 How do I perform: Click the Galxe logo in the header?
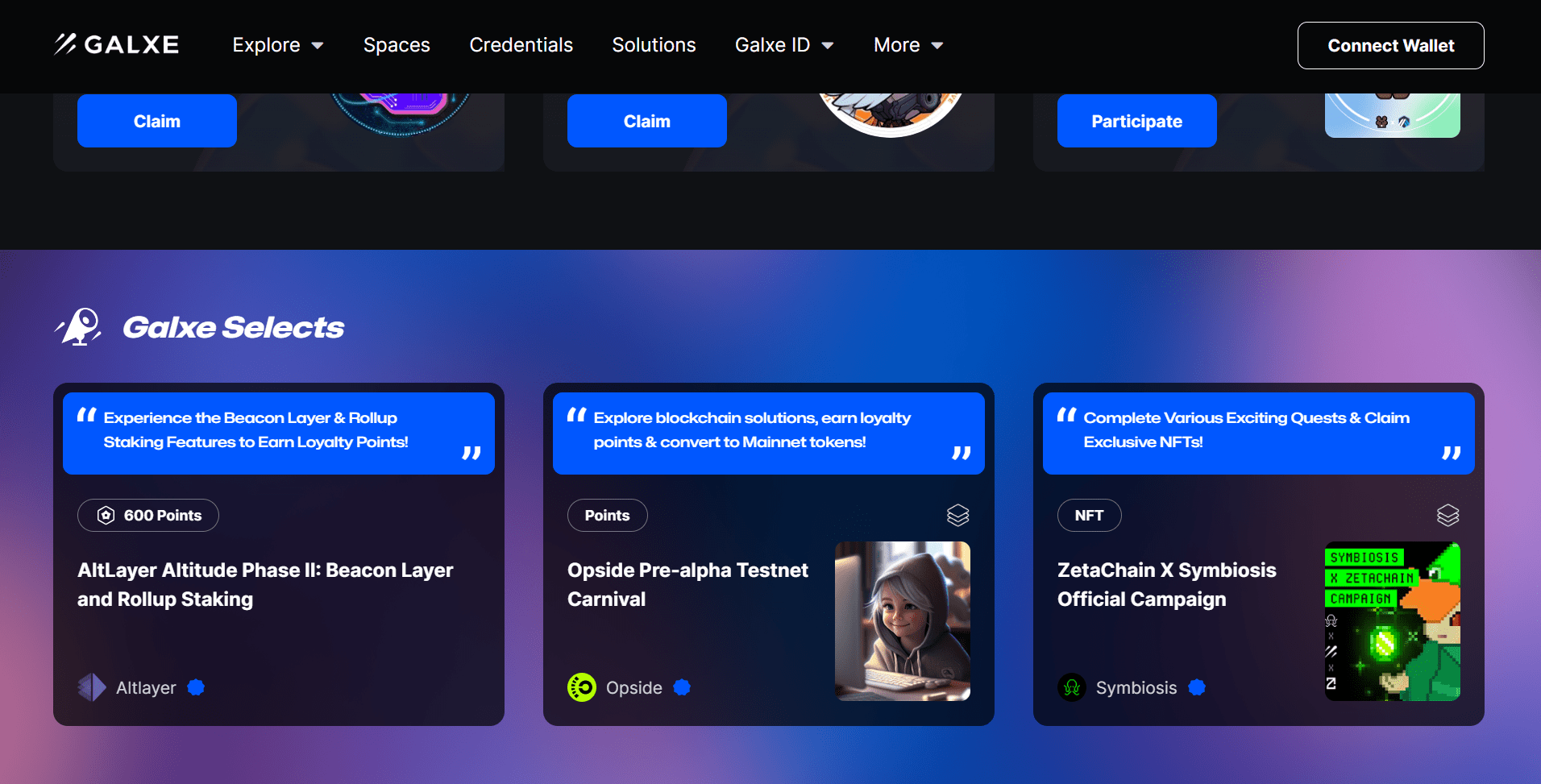[117, 44]
